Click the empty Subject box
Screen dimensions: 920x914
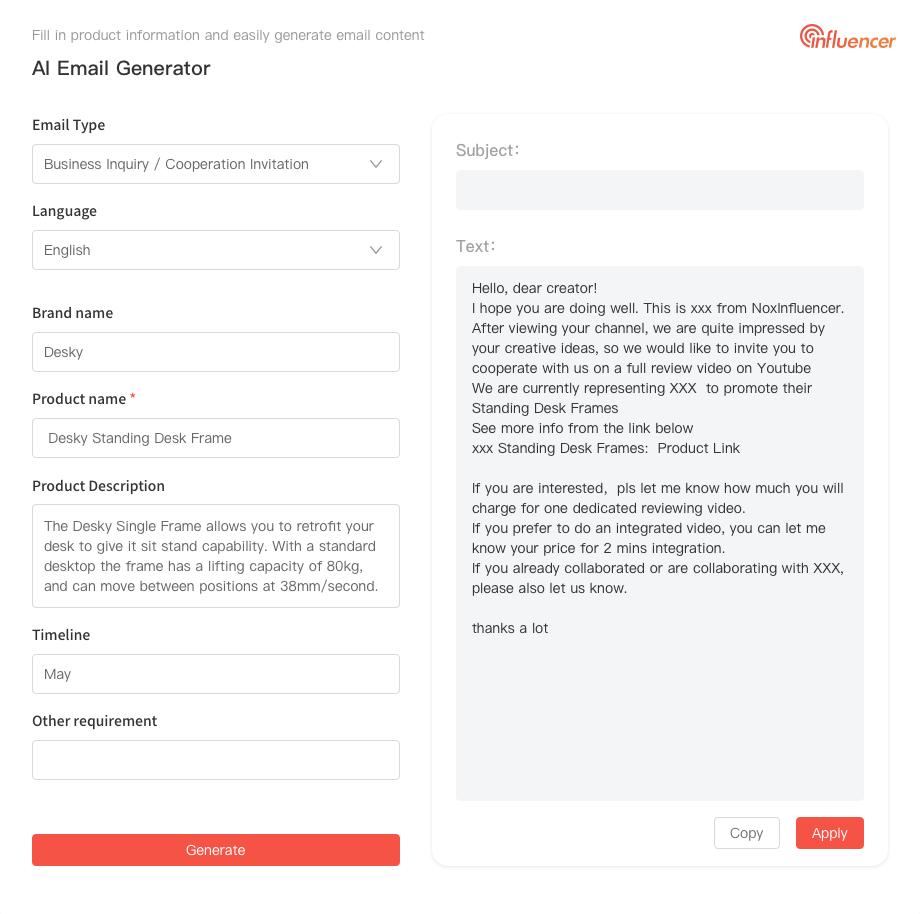pyautogui.click(x=660, y=190)
